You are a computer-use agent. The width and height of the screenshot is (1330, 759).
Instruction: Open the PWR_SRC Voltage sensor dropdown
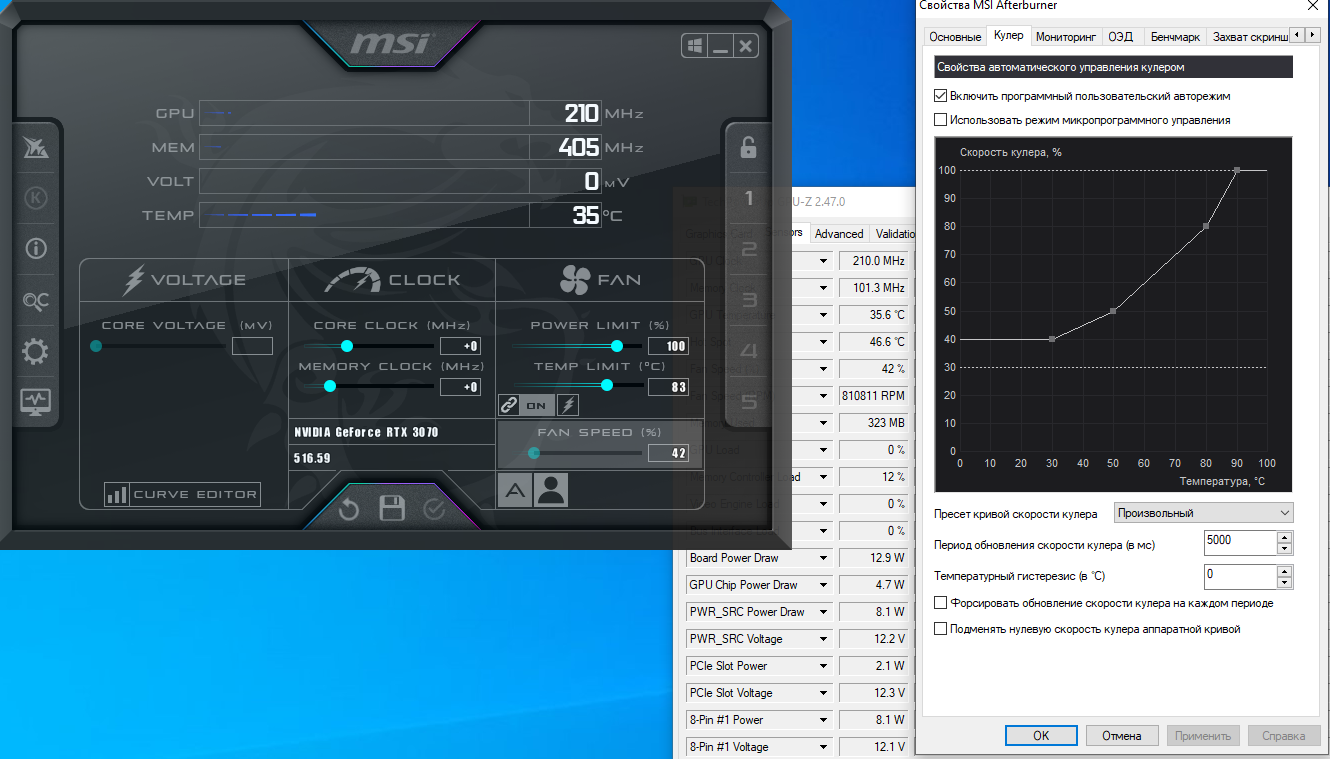click(823, 639)
